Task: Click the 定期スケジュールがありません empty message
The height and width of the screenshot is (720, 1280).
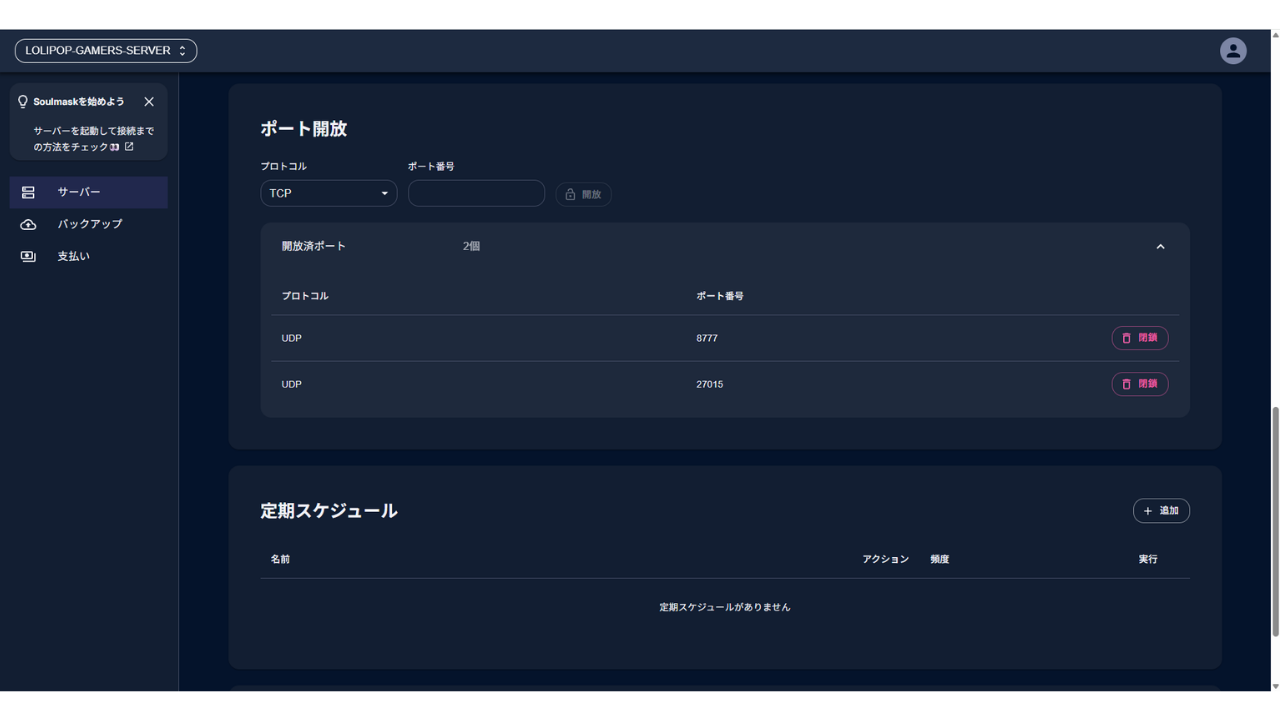Action: [x=725, y=607]
